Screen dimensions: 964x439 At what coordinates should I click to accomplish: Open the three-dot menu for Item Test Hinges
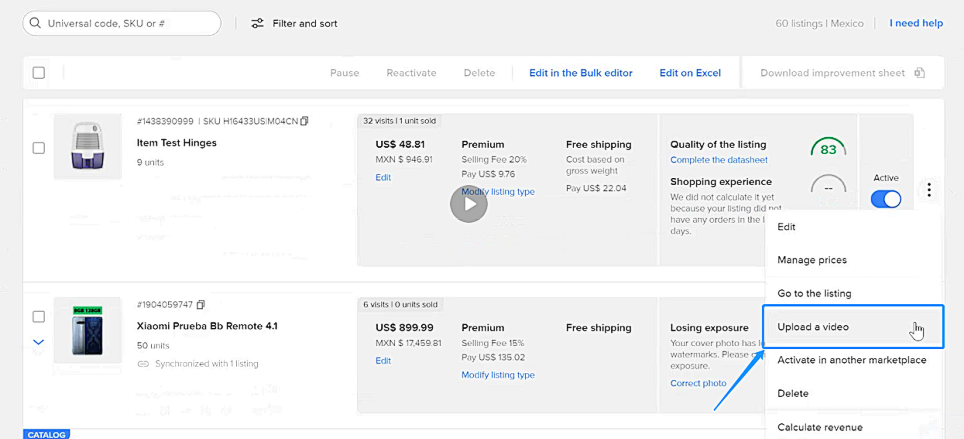(x=929, y=190)
